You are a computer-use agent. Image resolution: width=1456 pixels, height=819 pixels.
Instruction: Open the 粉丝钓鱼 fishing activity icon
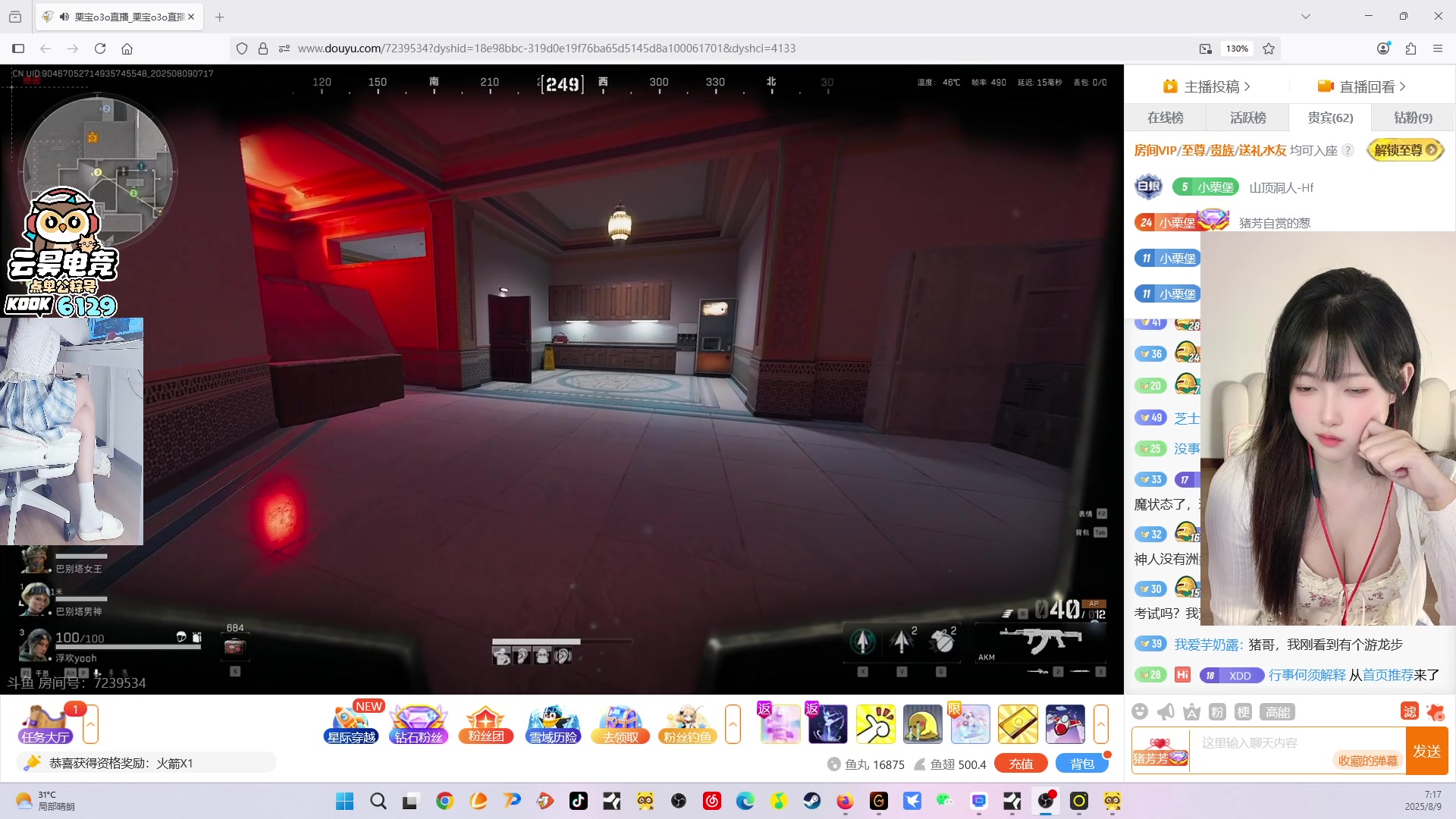click(x=687, y=724)
